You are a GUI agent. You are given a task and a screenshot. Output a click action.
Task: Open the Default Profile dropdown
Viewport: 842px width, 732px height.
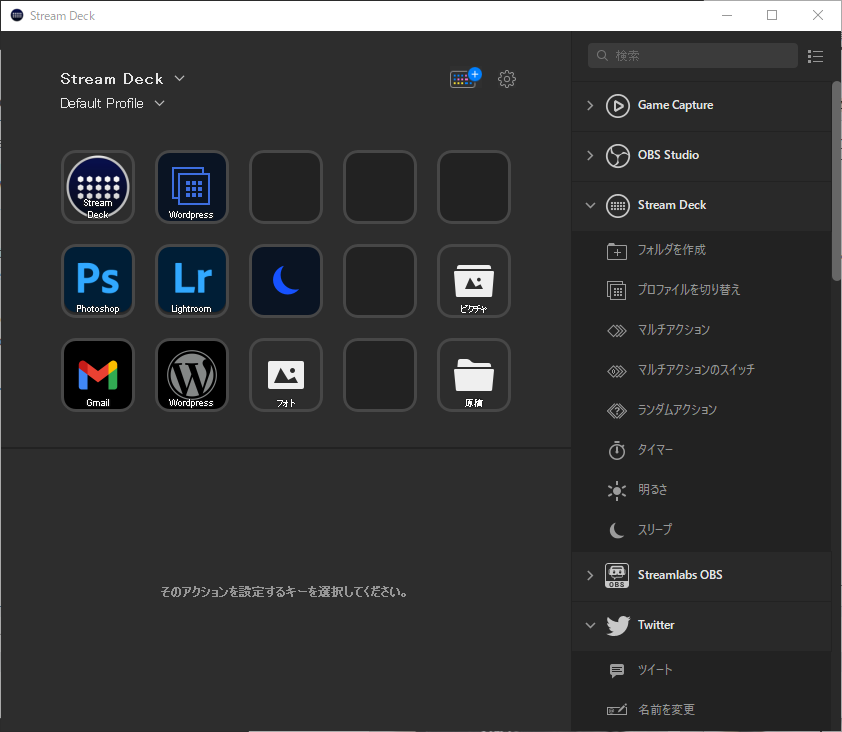[159, 103]
